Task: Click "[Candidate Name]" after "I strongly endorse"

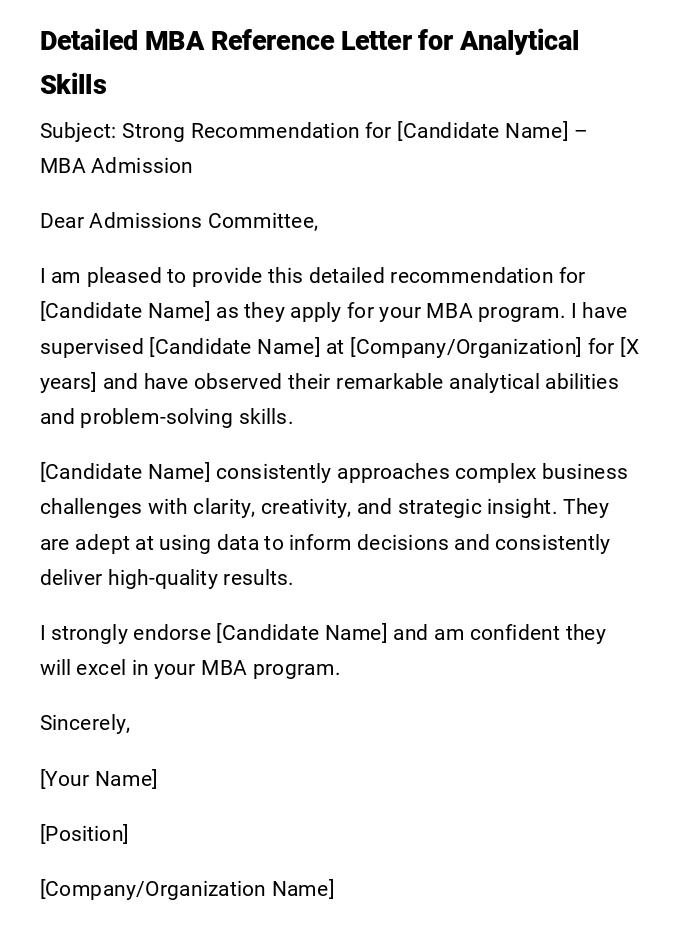Action: (x=301, y=633)
